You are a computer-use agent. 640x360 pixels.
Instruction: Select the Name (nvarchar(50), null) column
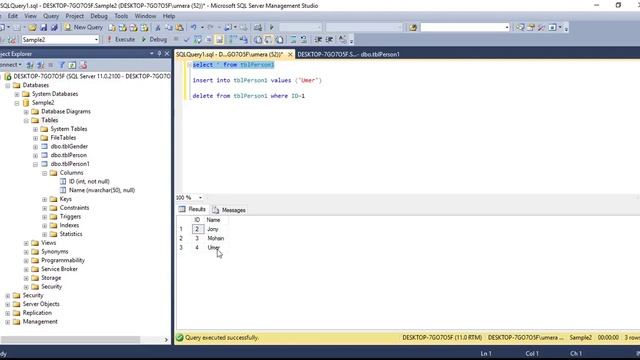click(102, 190)
